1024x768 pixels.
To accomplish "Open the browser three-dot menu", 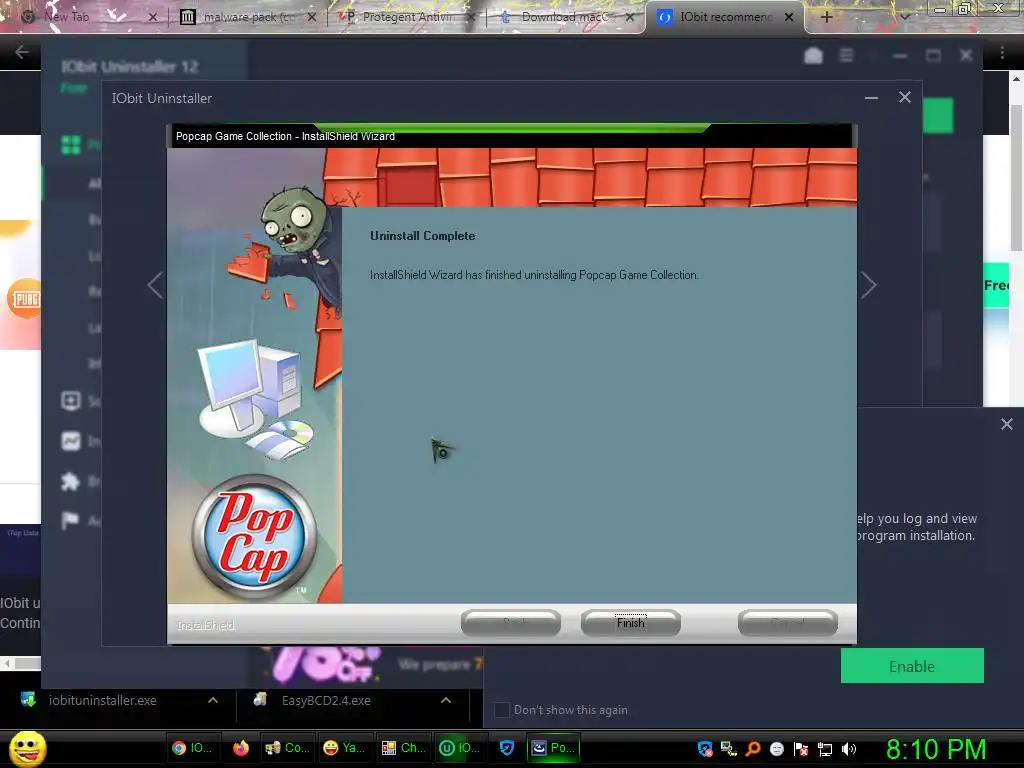I will click(1002, 53).
